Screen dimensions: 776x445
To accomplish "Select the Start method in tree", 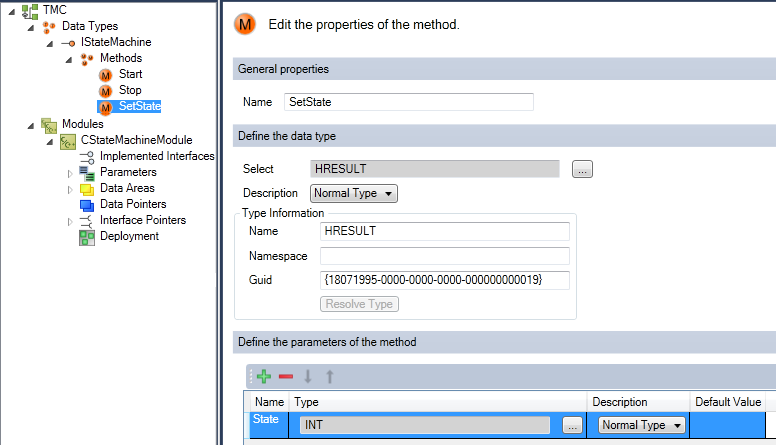I will (x=131, y=74).
